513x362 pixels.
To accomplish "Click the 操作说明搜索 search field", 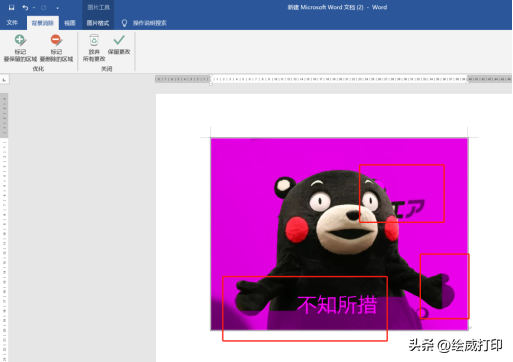I will (150, 23).
